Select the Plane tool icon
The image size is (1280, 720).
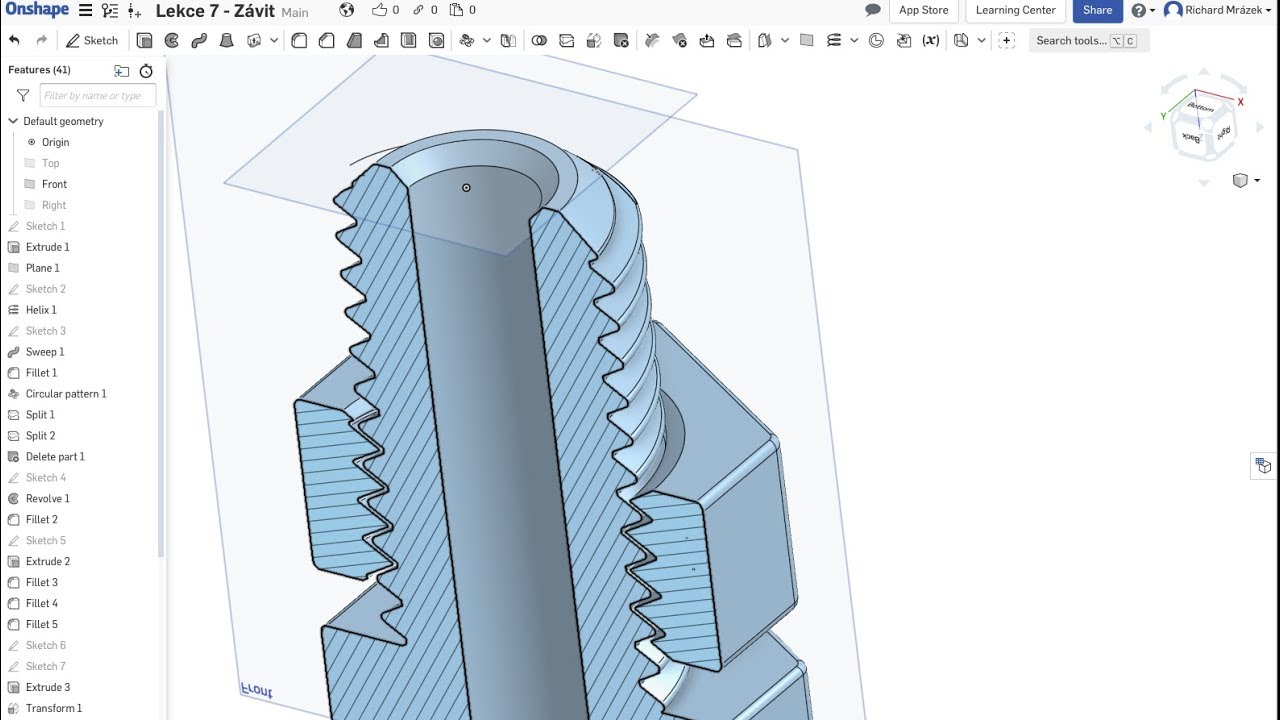[807, 41]
